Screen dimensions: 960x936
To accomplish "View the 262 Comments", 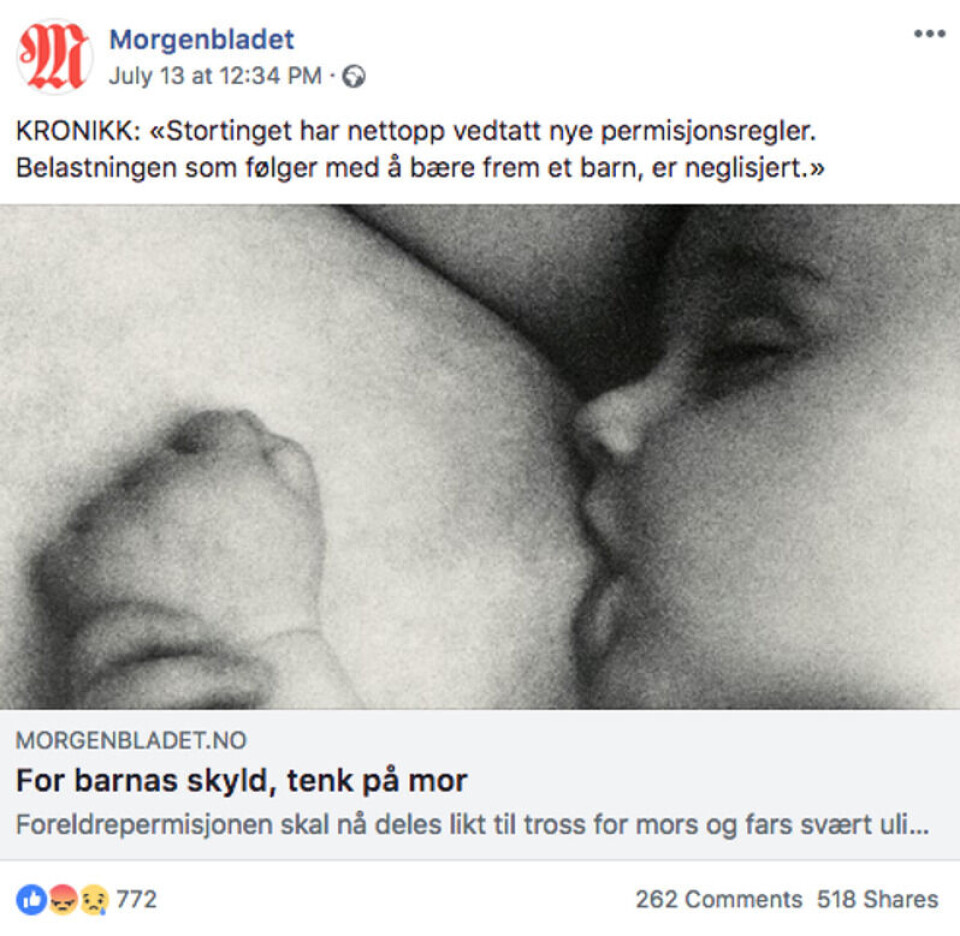I will pos(718,899).
